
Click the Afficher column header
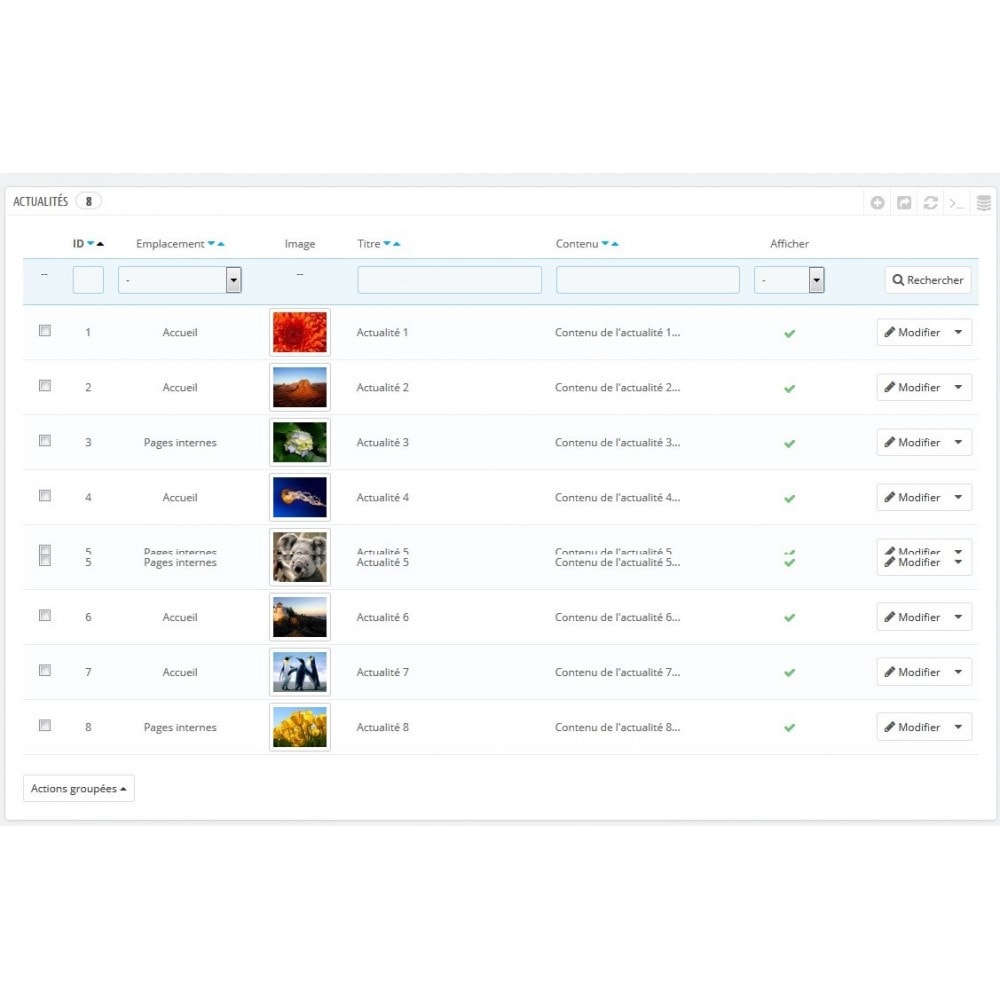[x=790, y=244]
